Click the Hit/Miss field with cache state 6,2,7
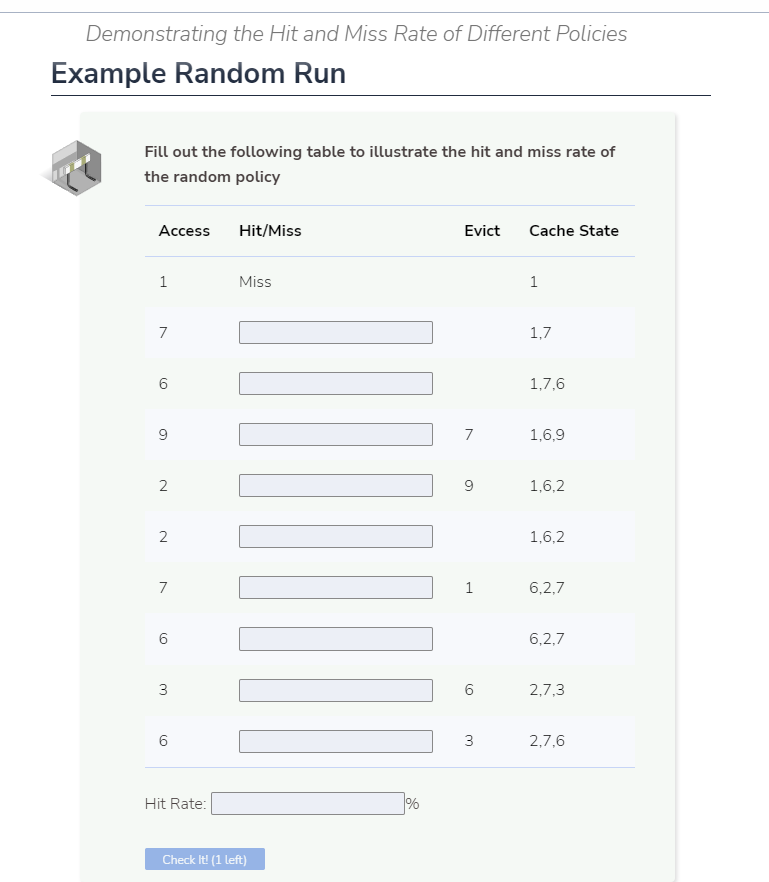The width and height of the screenshot is (769, 882). [x=335, y=638]
